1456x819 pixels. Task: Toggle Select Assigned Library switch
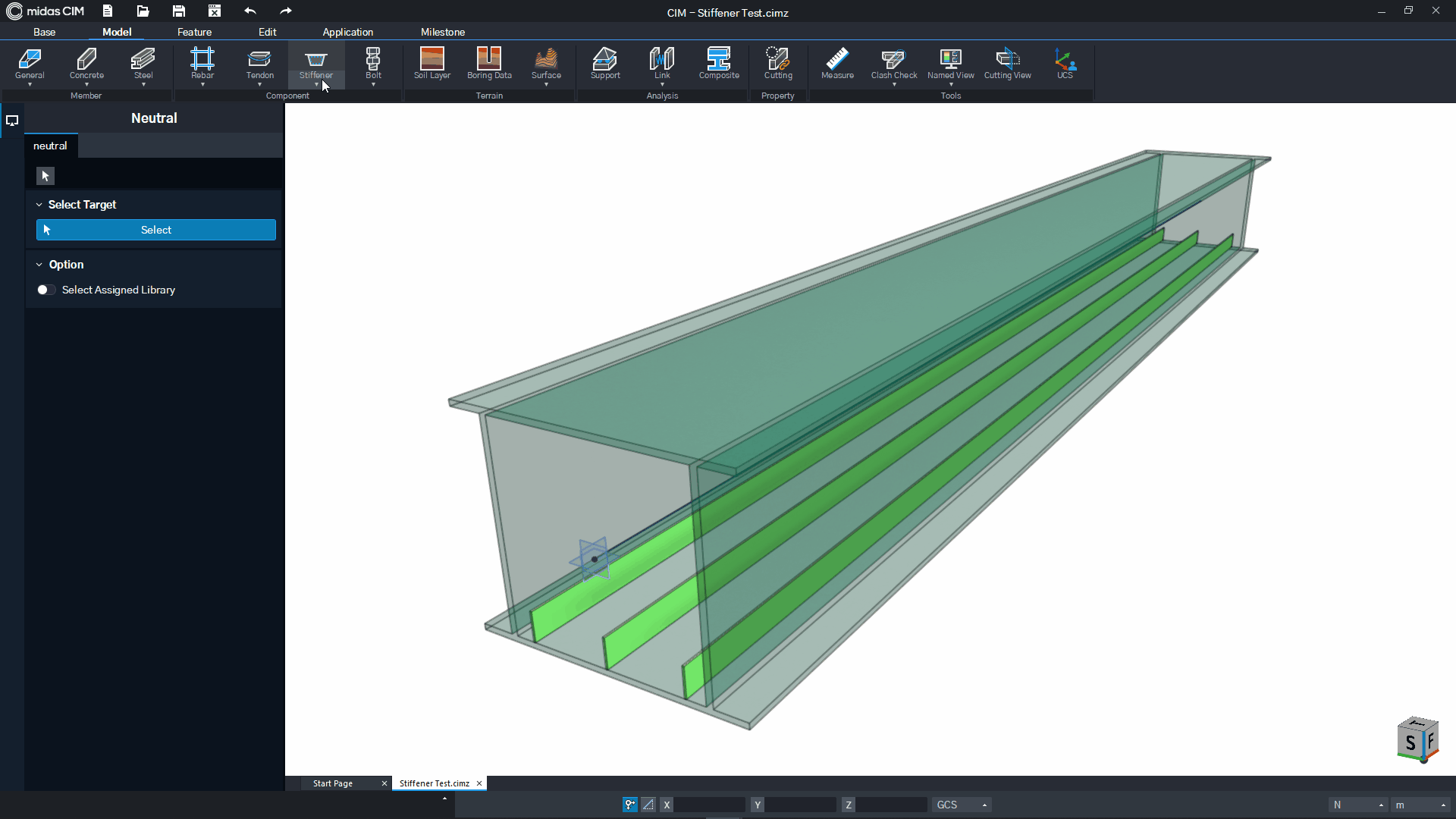(45, 290)
